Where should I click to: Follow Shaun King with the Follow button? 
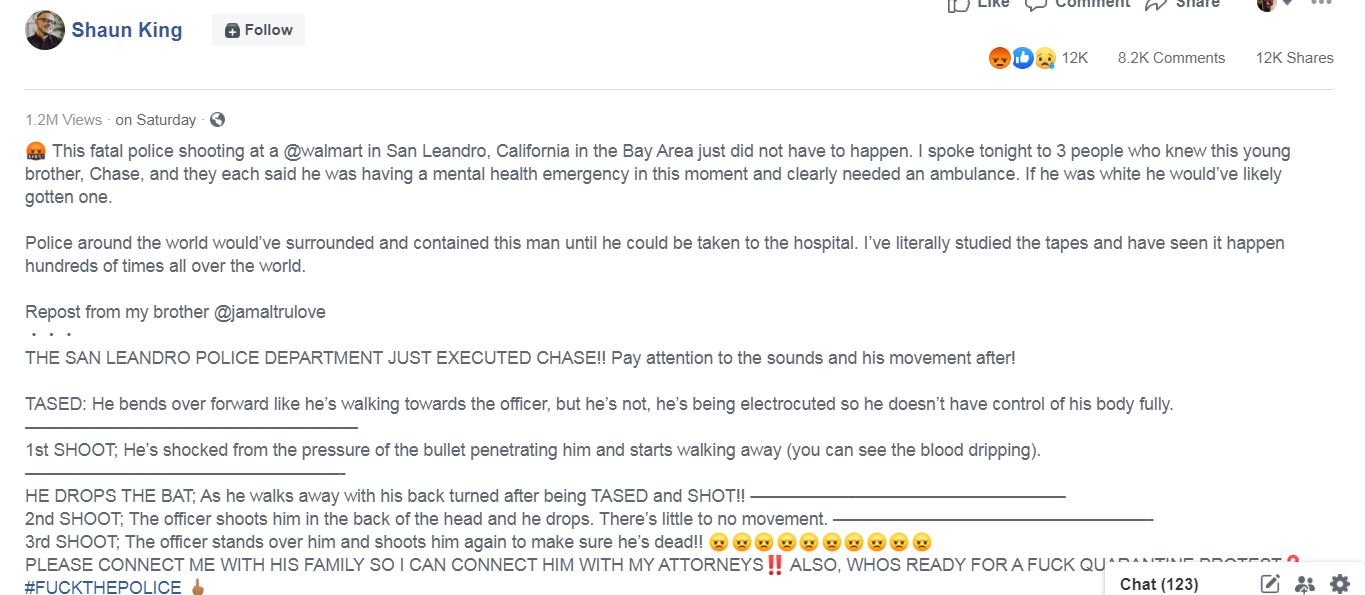258,30
